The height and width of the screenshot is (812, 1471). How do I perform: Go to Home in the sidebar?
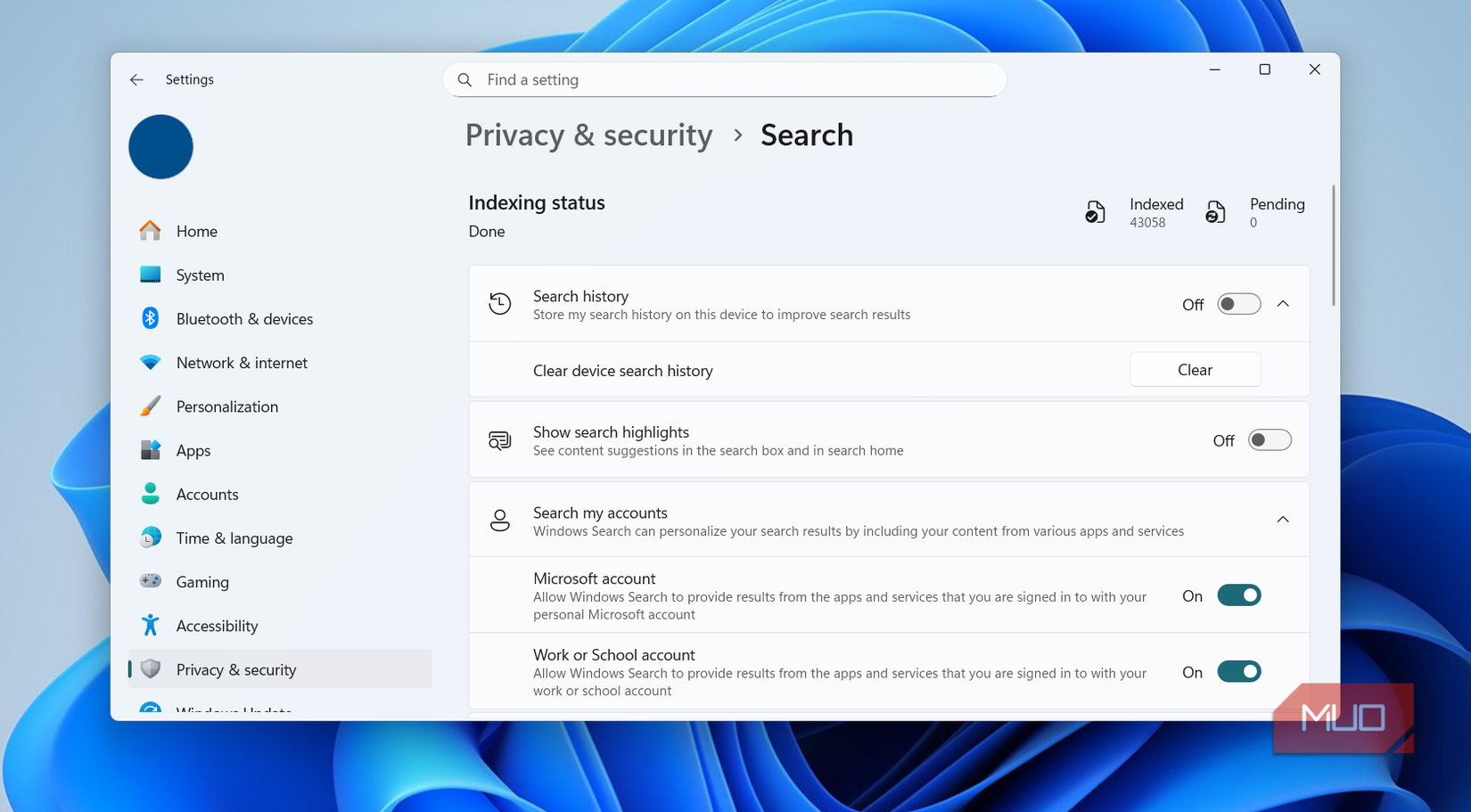pyautogui.click(x=196, y=231)
